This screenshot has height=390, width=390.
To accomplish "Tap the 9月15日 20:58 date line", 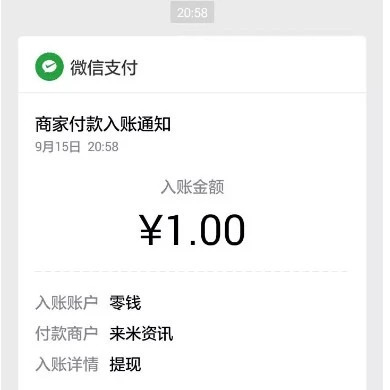I will click(x=77, y=147).
